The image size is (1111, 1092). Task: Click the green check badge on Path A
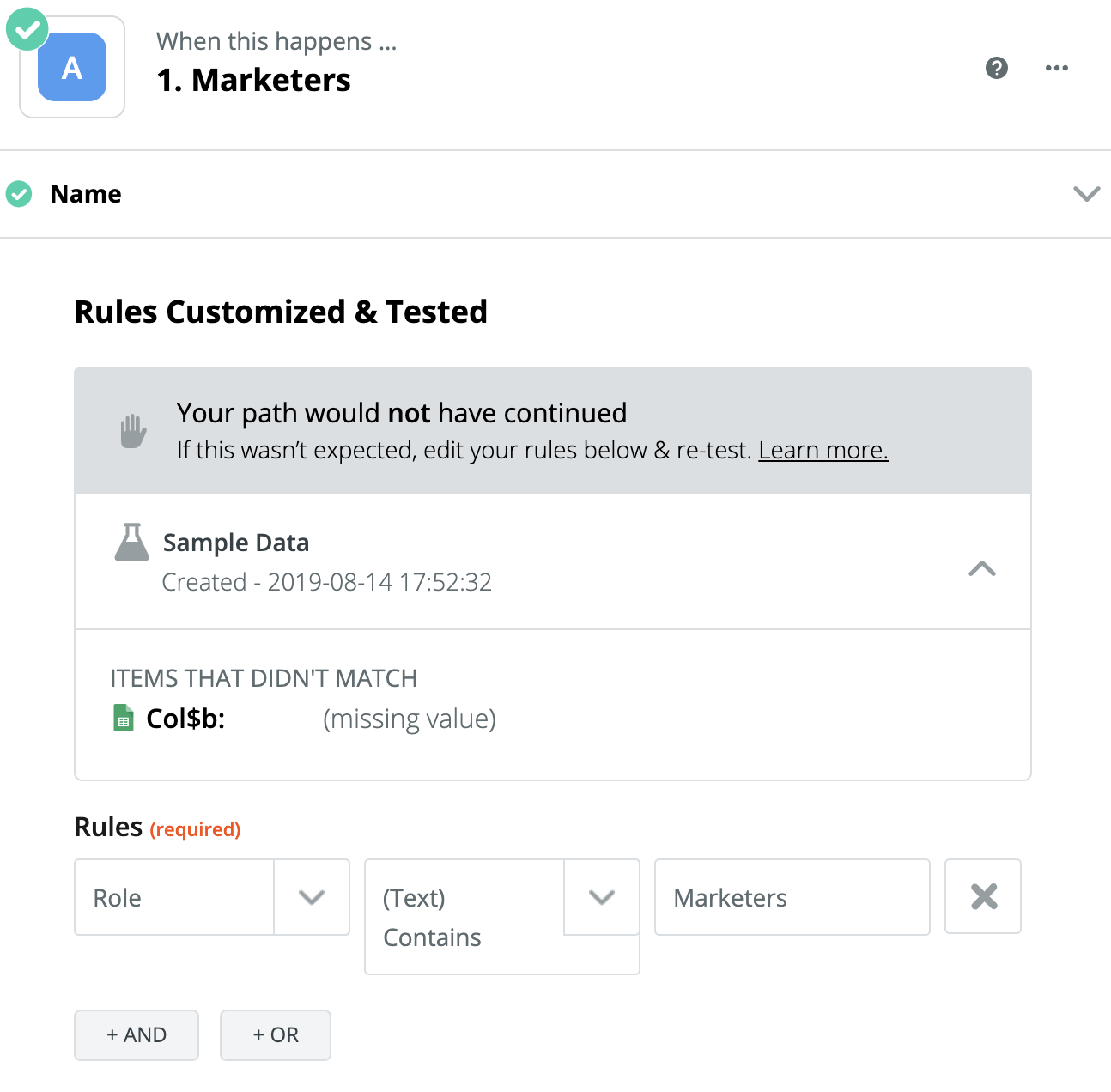click(x=27, y=30)
